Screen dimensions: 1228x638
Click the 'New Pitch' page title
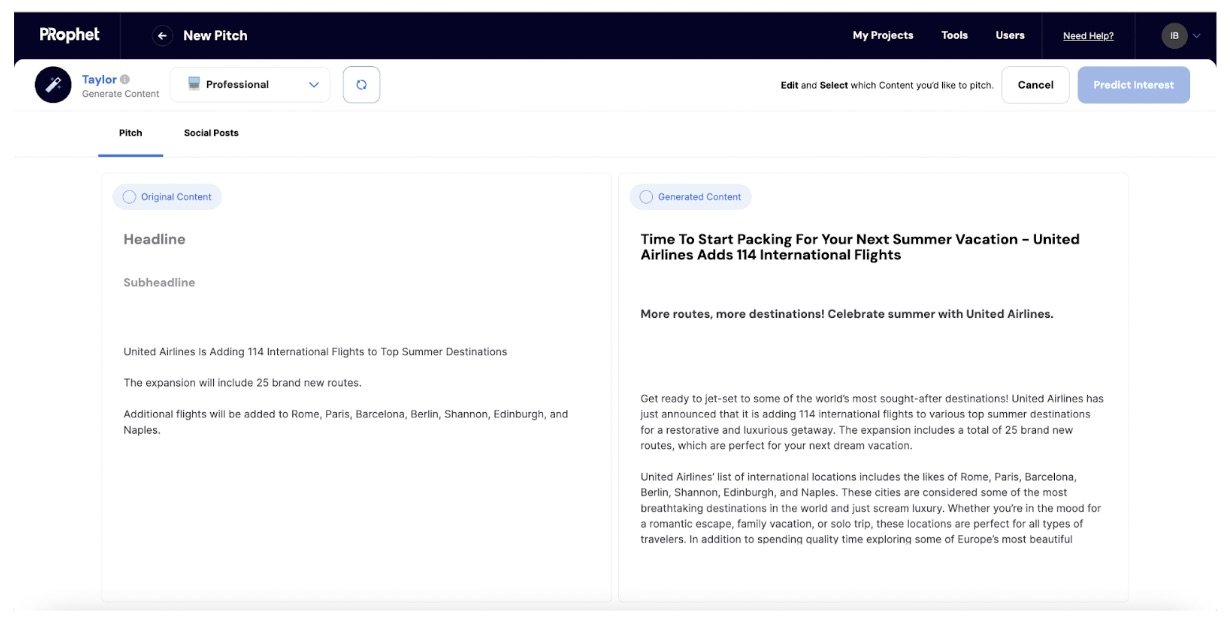(x=215, y=36)
